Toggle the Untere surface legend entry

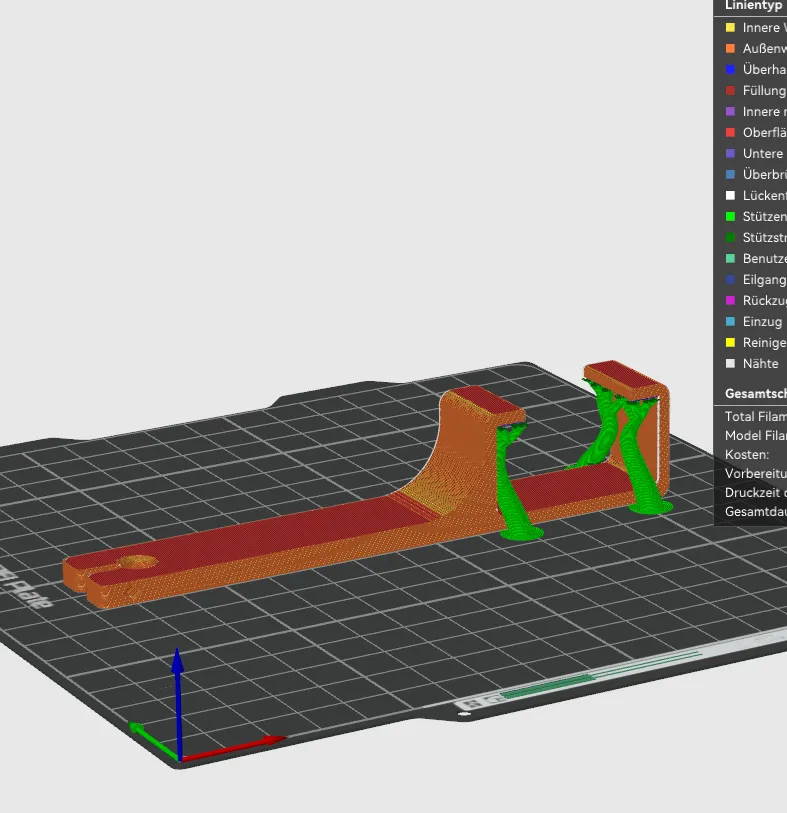tap(762, 154)
